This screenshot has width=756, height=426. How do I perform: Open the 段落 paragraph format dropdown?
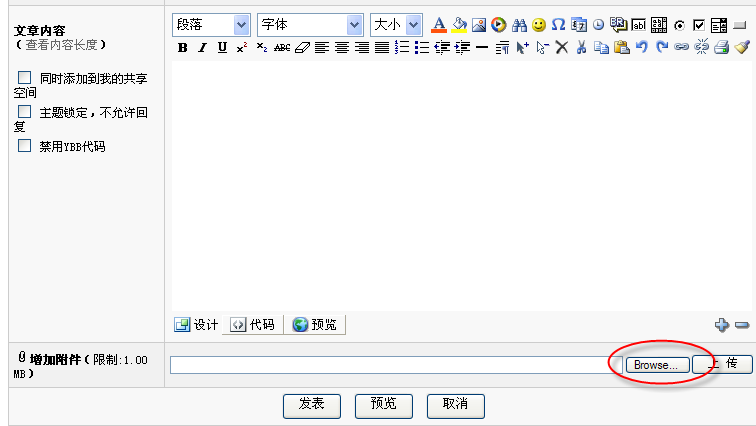pyautogui.click(x=211, y=25)
